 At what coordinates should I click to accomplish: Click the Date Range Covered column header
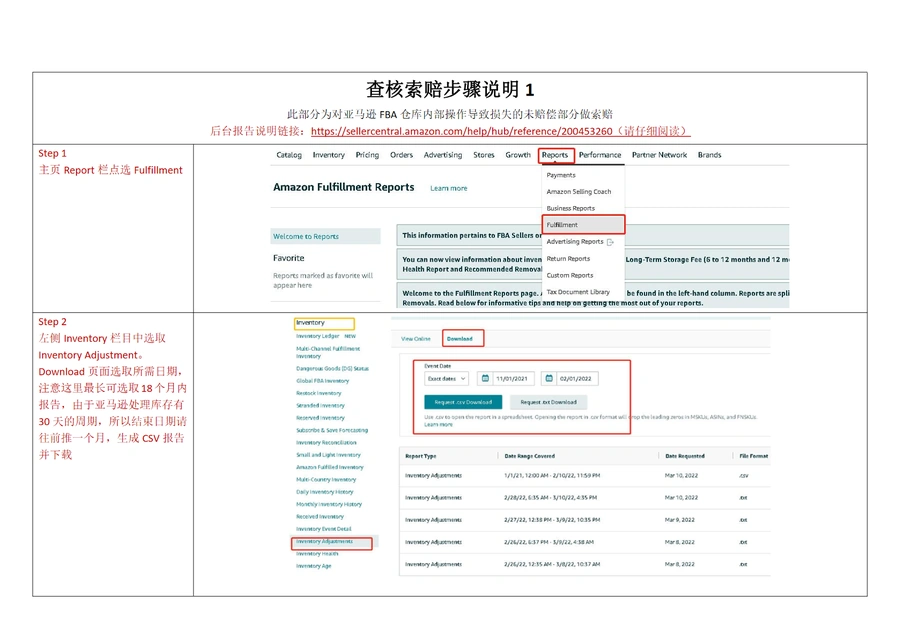(x=529, y=456)
